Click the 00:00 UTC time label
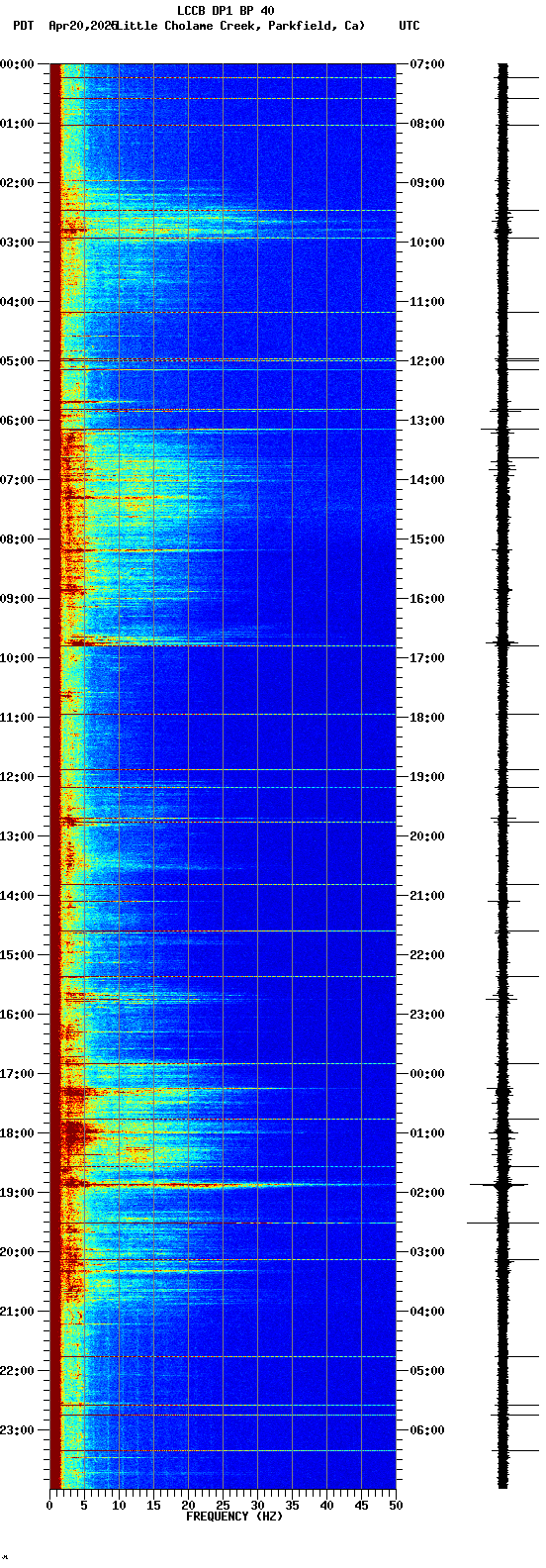 coord(427,1074)
